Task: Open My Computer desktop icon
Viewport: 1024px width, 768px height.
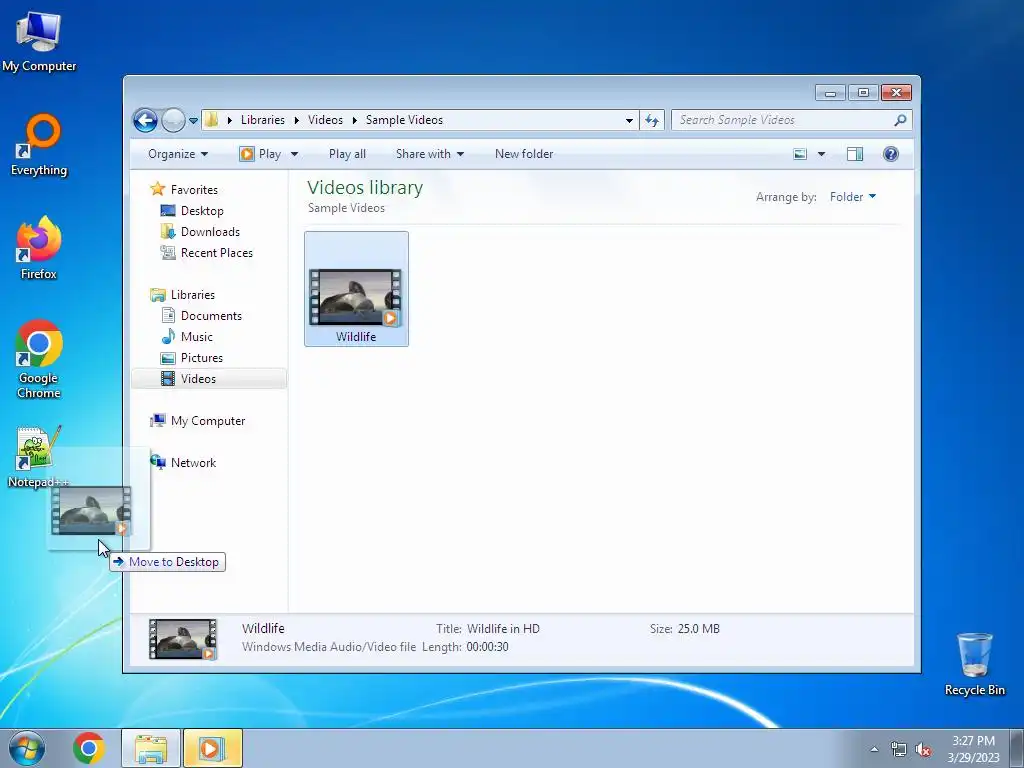Action: pos(39,41)
